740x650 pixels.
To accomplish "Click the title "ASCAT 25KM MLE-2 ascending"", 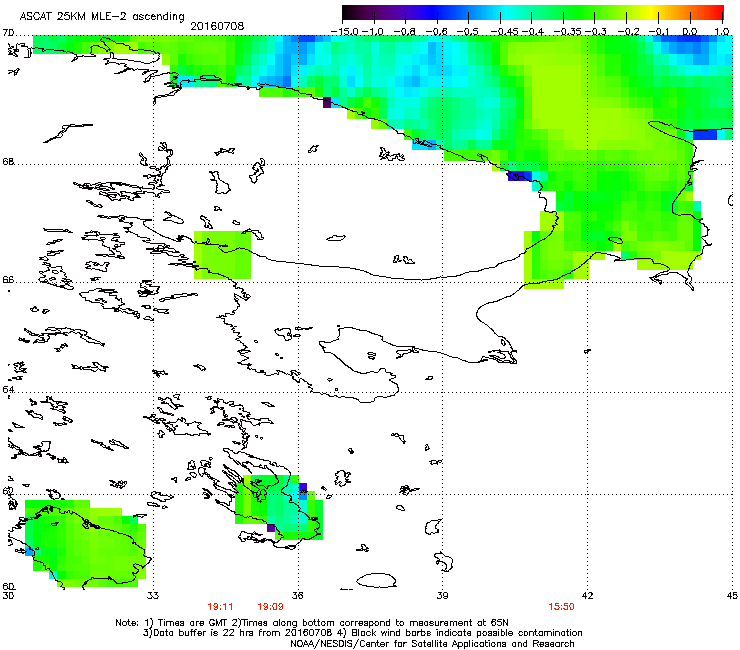I will (x=102, y=16).
